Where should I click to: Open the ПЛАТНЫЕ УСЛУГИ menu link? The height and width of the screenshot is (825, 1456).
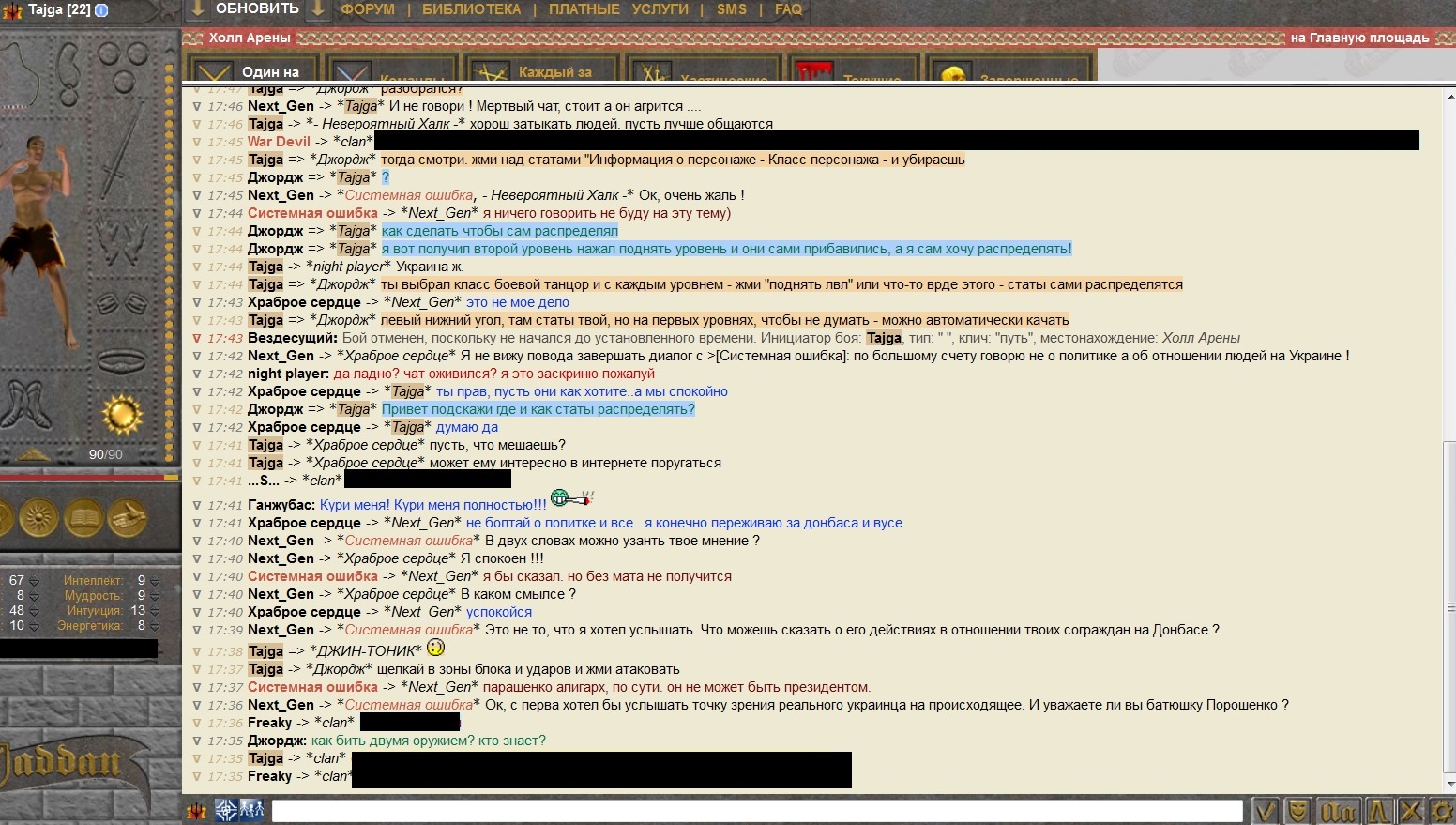pos(618,9)
